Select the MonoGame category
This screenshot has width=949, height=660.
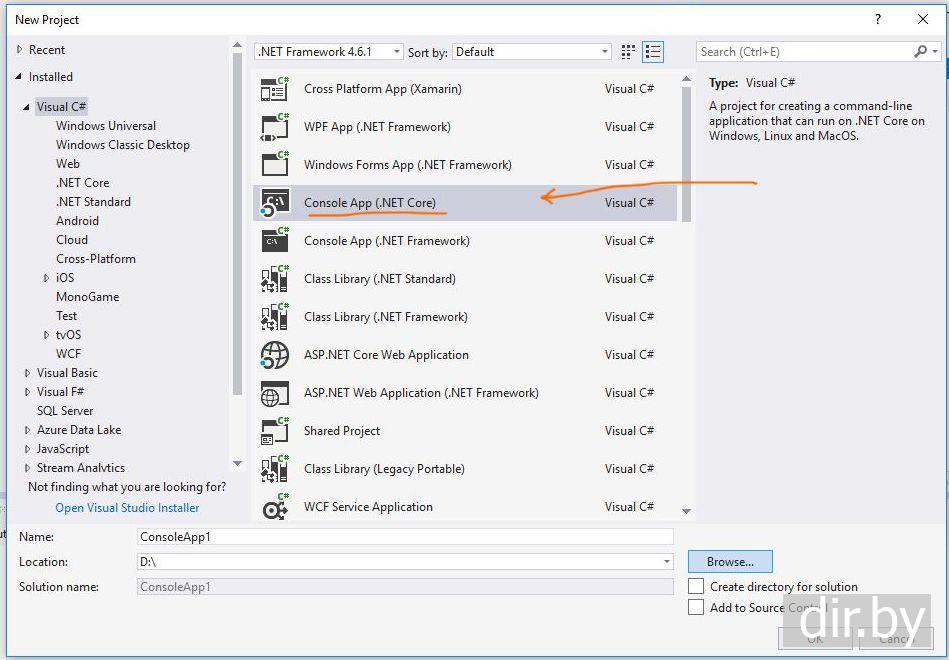tap(88, 297)
